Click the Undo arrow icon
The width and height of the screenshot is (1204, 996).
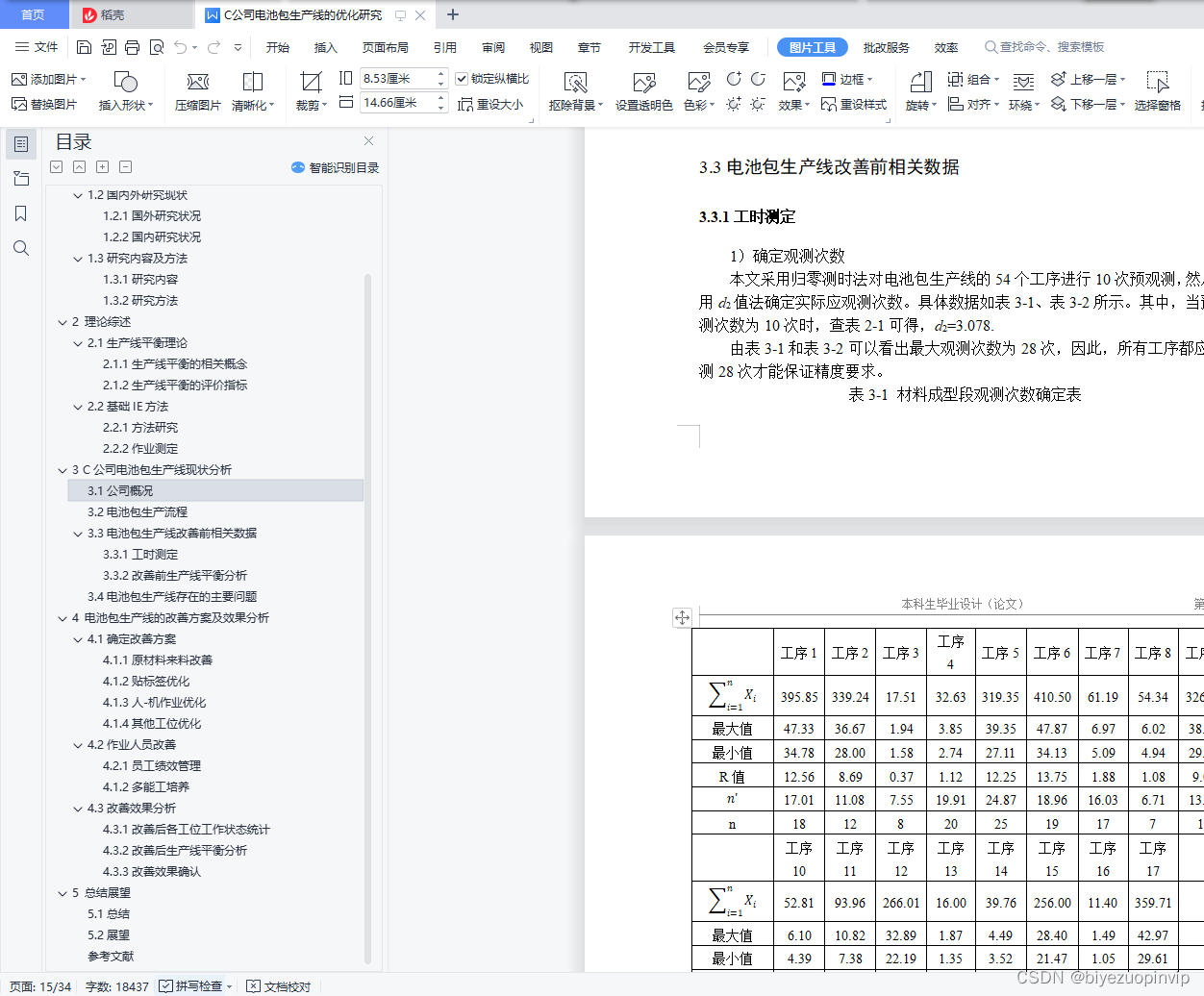(x=180, y=47)
